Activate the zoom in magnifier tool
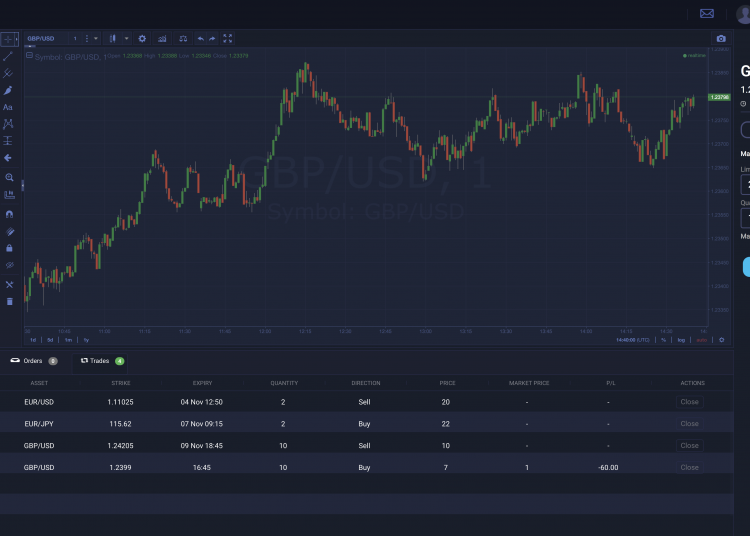 point(9,177)
